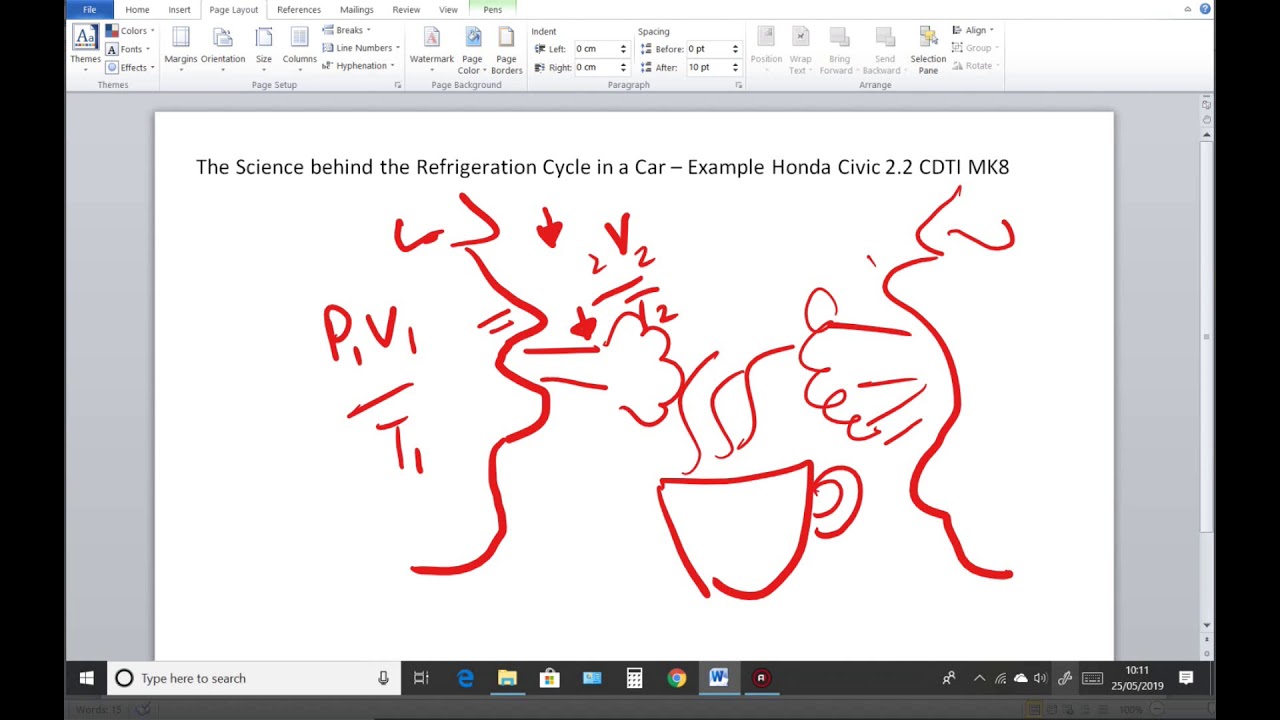Open the Breaks dropdown
Image resolution: width=1280 pixels, height=720 pixels.
tap(346, 30)
